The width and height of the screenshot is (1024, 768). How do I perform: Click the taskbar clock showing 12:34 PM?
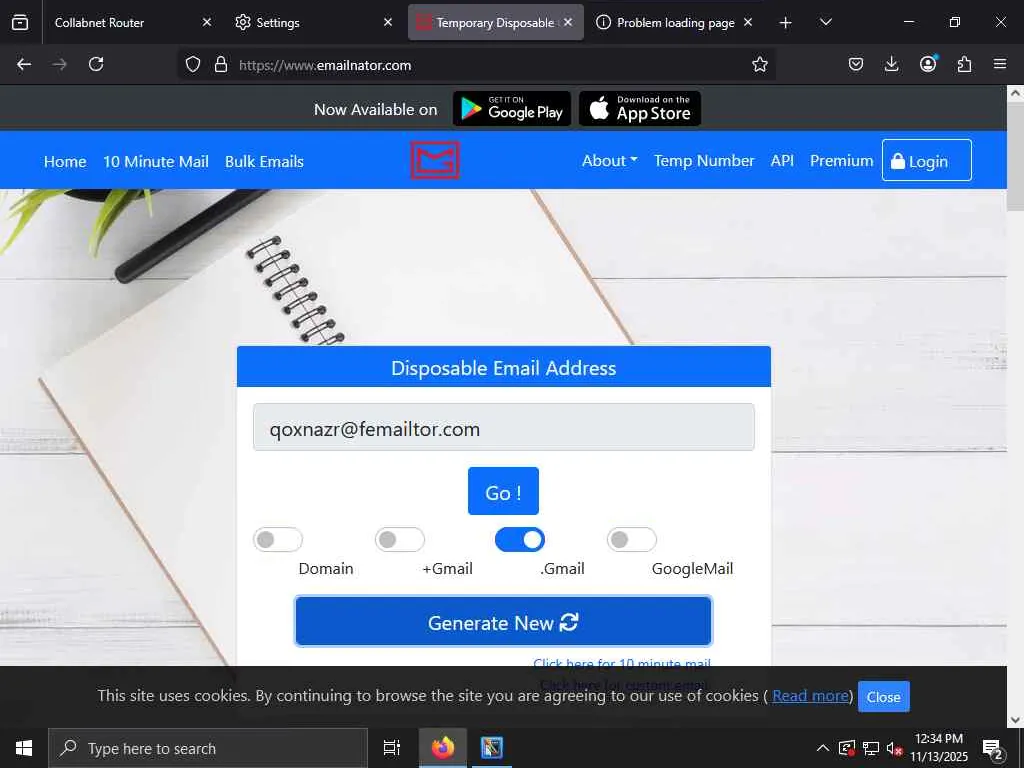tap(938, 748)
